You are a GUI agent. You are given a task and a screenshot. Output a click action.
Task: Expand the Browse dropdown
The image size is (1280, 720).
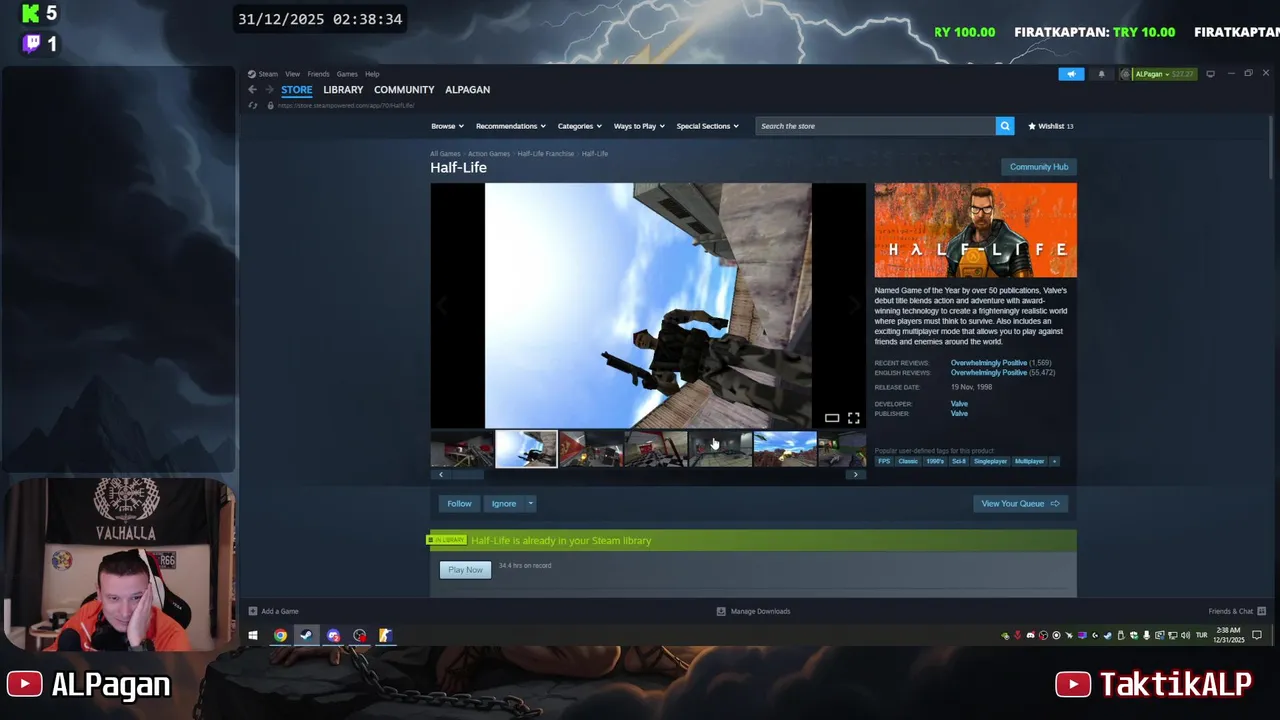pos(447,126)
